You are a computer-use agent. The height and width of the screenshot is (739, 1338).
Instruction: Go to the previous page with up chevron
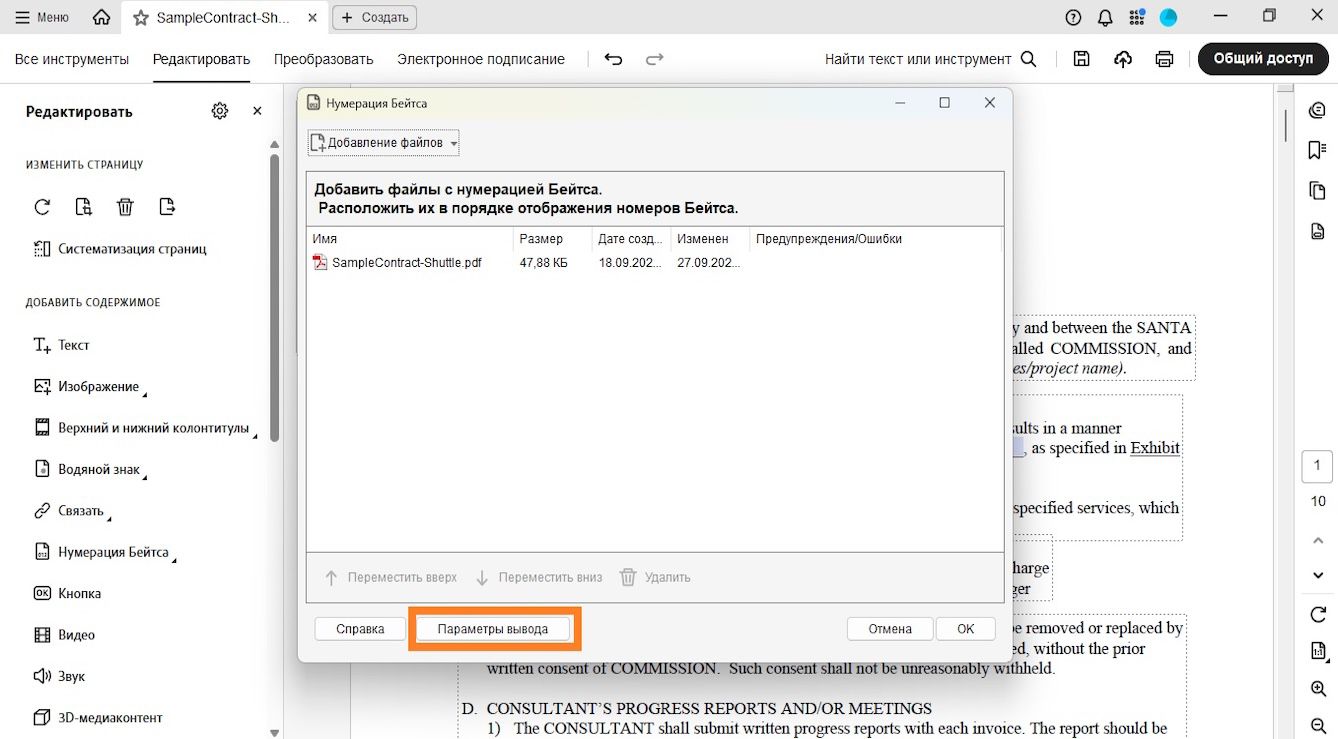tap(1317, 541)
